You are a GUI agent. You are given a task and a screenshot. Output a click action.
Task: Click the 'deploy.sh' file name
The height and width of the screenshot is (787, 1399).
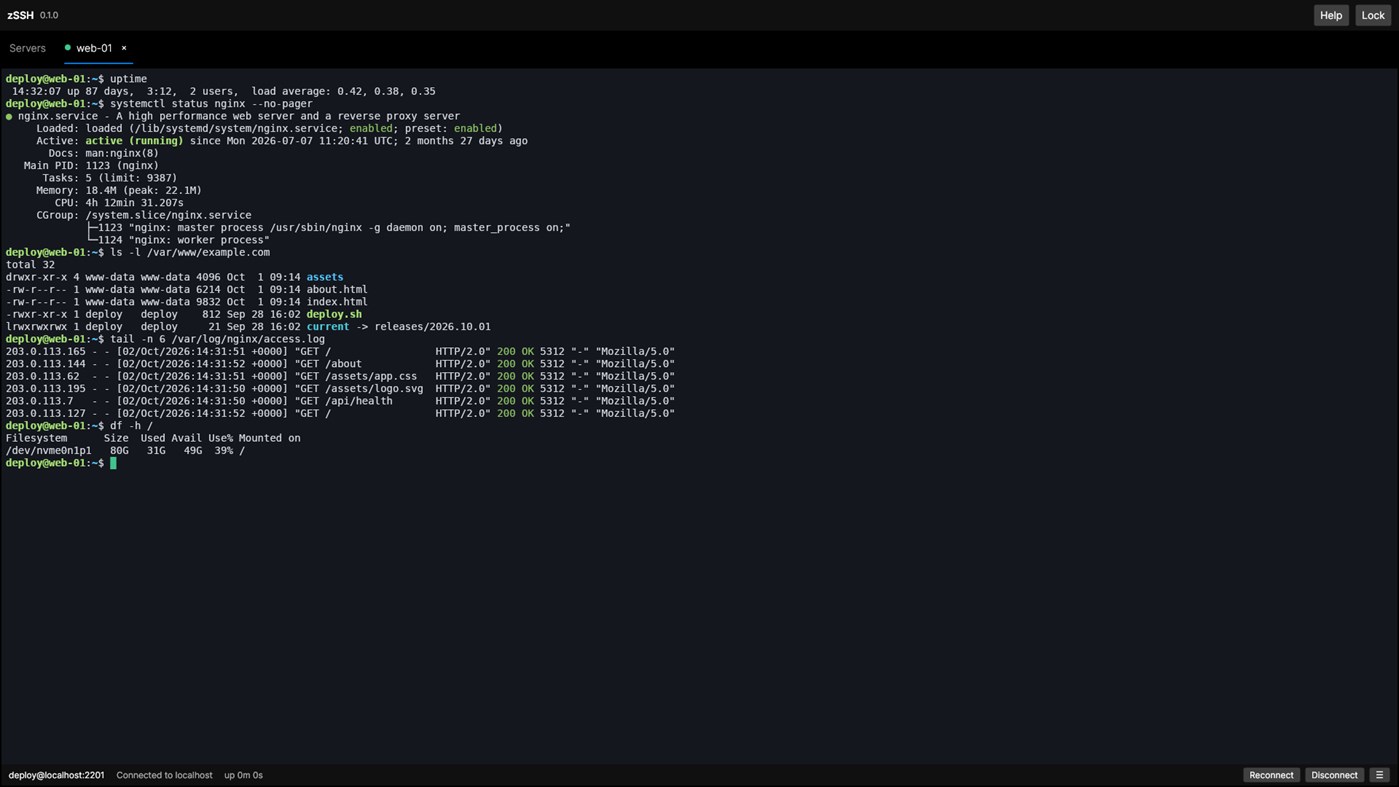coord(334,314)
